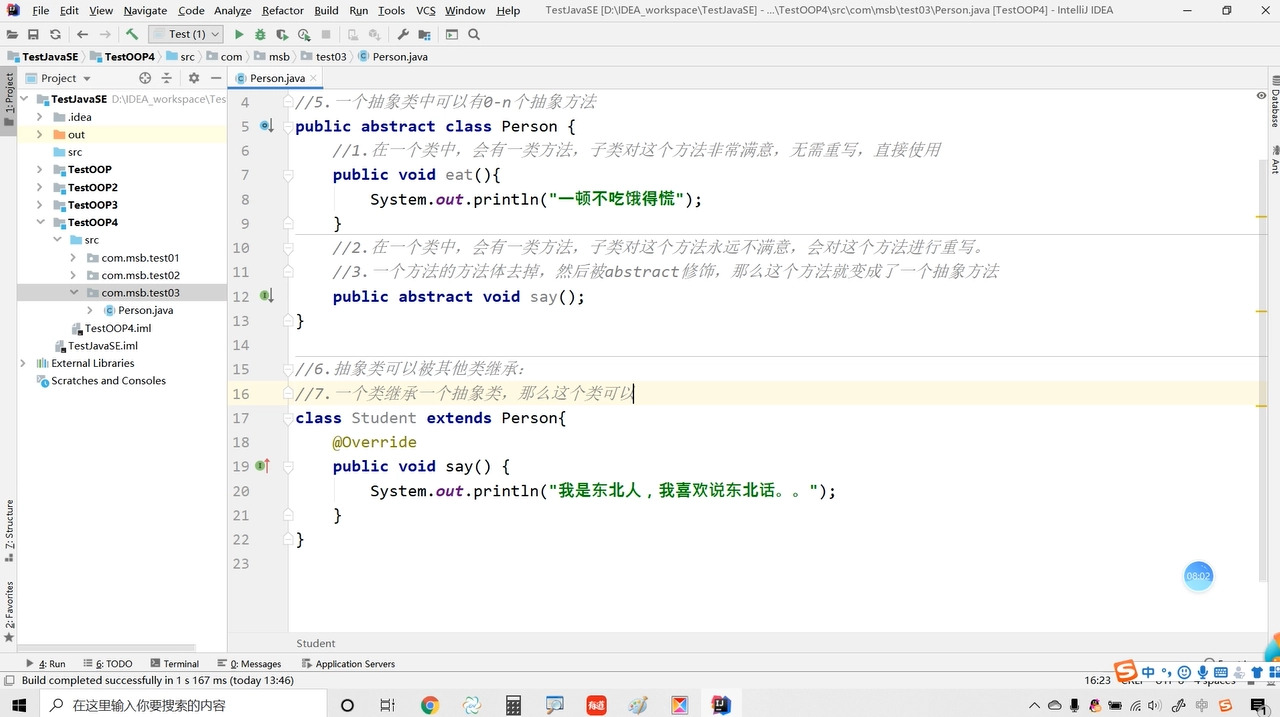This screenshot has height=717, width=1280.
Task: Open the Navigate menu
Action: coord(145,10)
